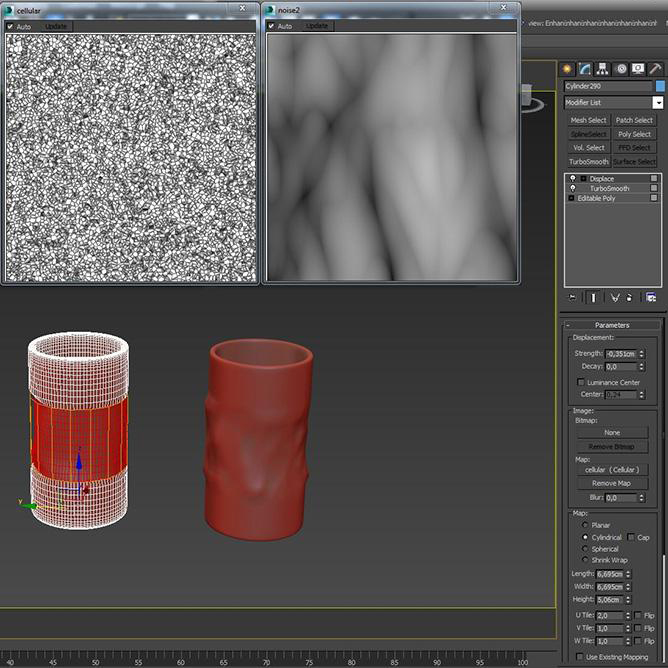
Task: Select Editable Poly in modifier stack
Action: click(x=596, y=198)
